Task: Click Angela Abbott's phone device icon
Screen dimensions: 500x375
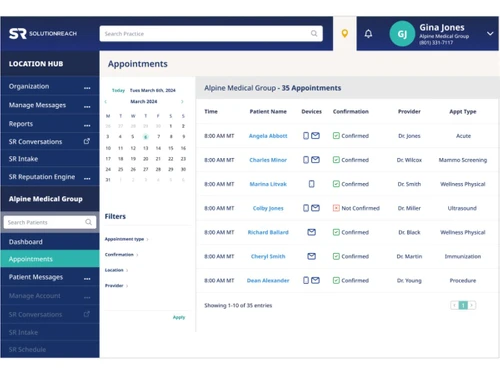Action: pyautogui.click(x=306, y=136)
